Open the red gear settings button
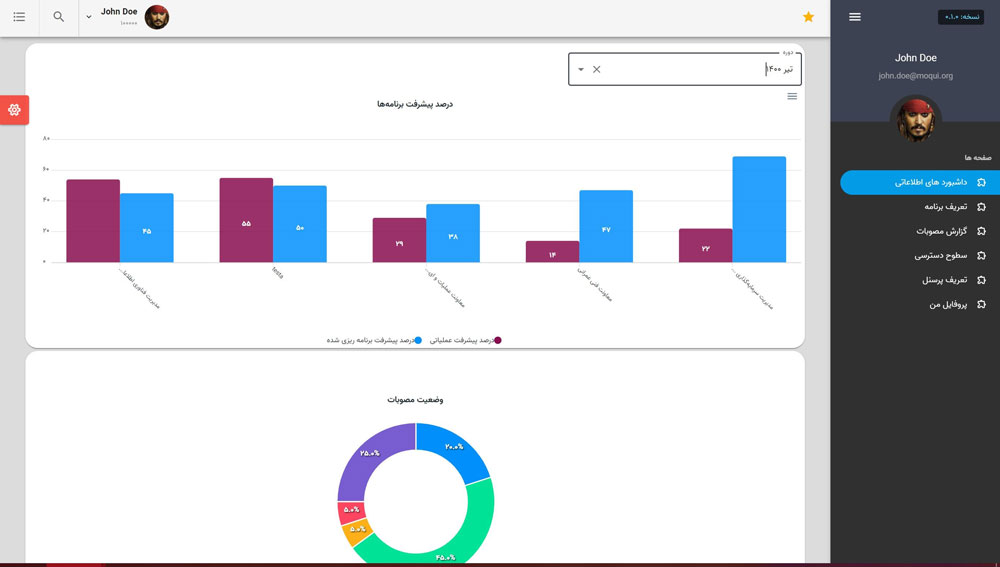The width and height of the screenshot is (1000, 567). click(x=14, y=110)
